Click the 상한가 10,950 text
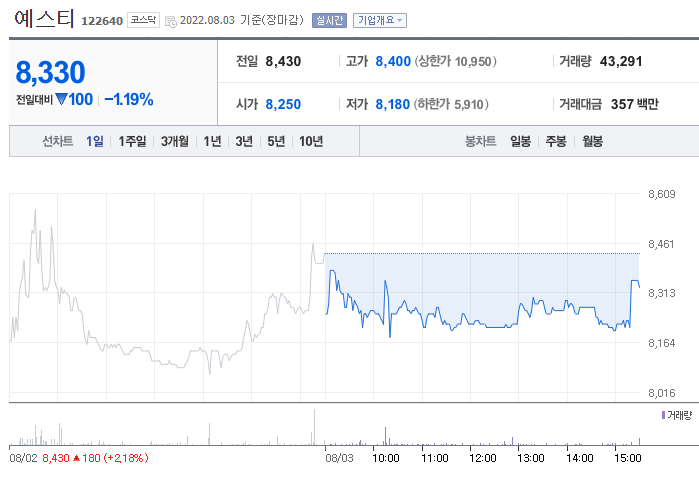The width and height of the screenshot is (699, 477). pos(456,61)
